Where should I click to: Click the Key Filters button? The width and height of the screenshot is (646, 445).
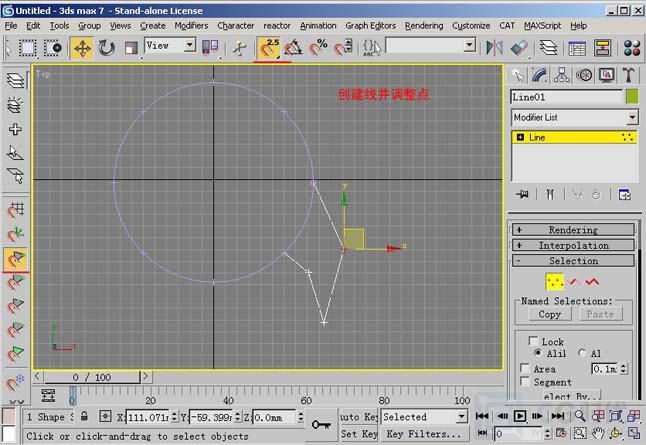(424, 434)
